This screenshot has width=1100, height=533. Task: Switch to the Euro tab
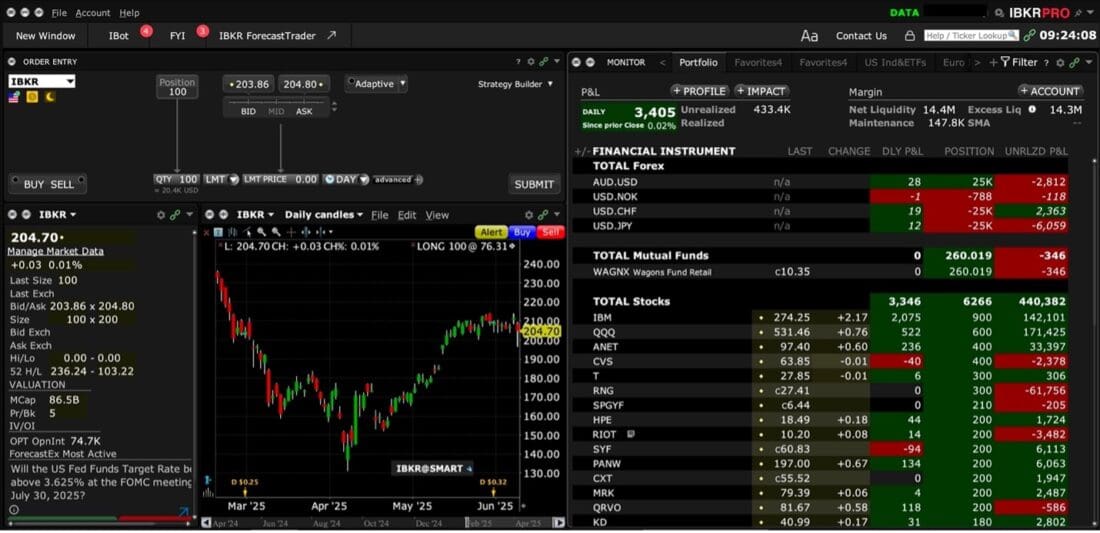[953, 62]
